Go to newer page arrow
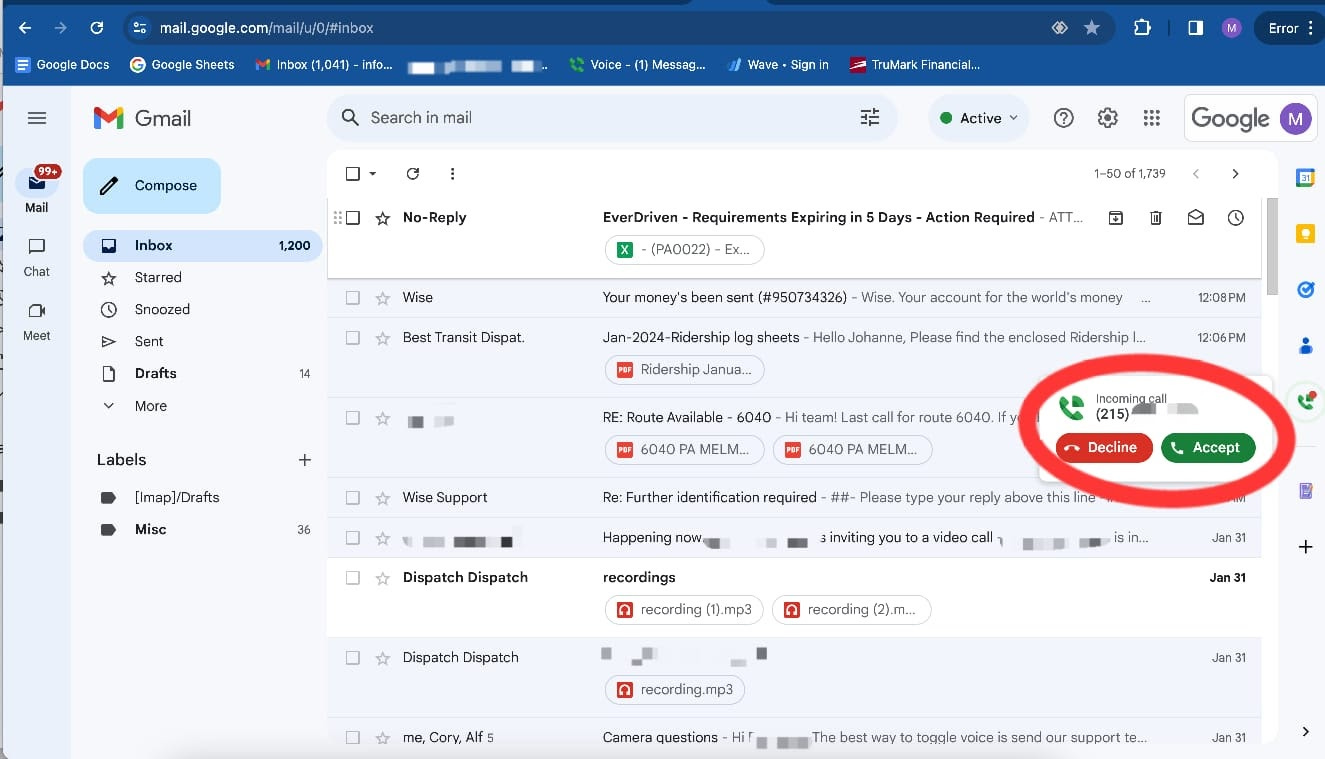This screenshot has height=759, width=1325. pos(1196,174)
